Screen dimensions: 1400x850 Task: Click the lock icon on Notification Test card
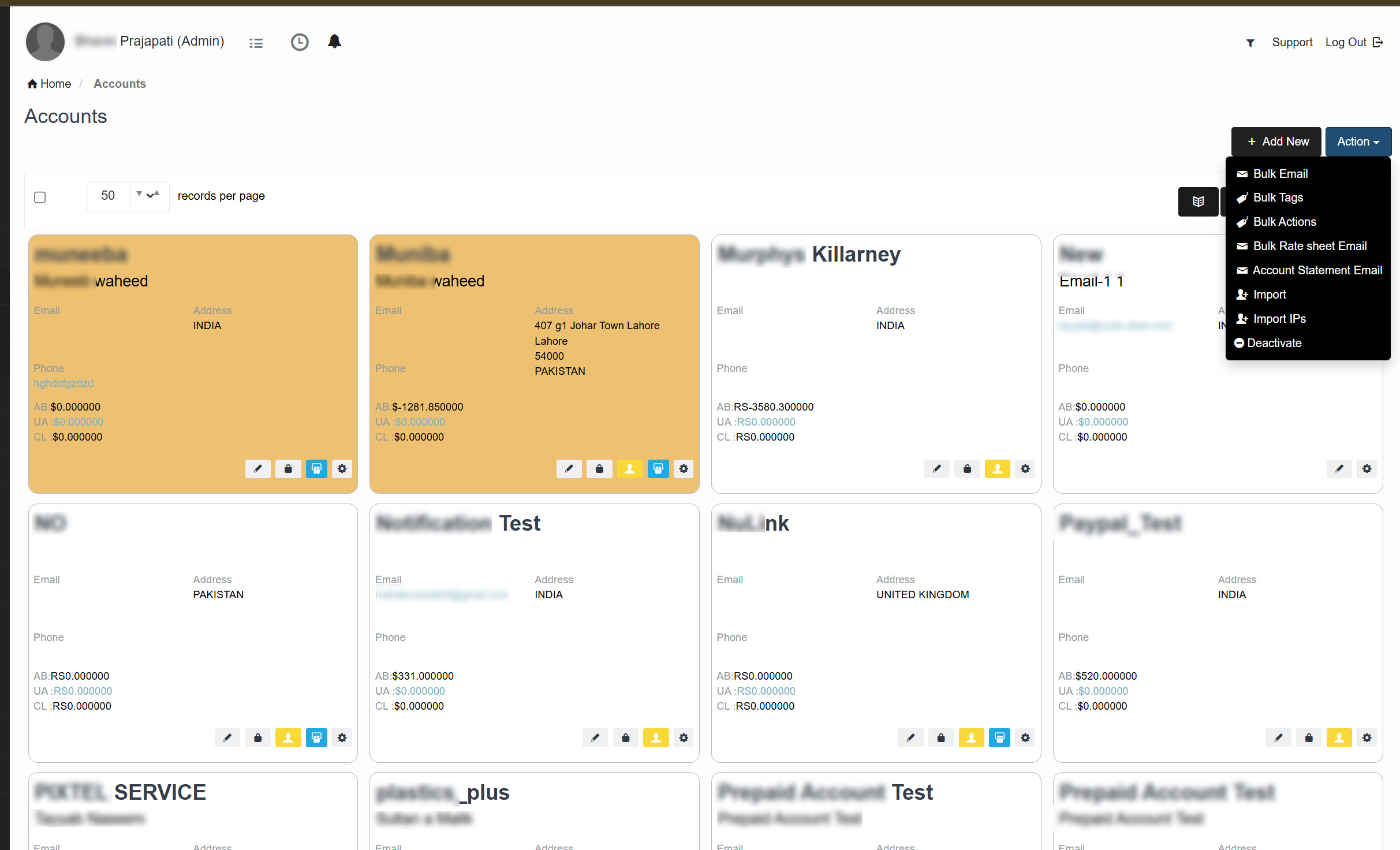pos(625,737)
